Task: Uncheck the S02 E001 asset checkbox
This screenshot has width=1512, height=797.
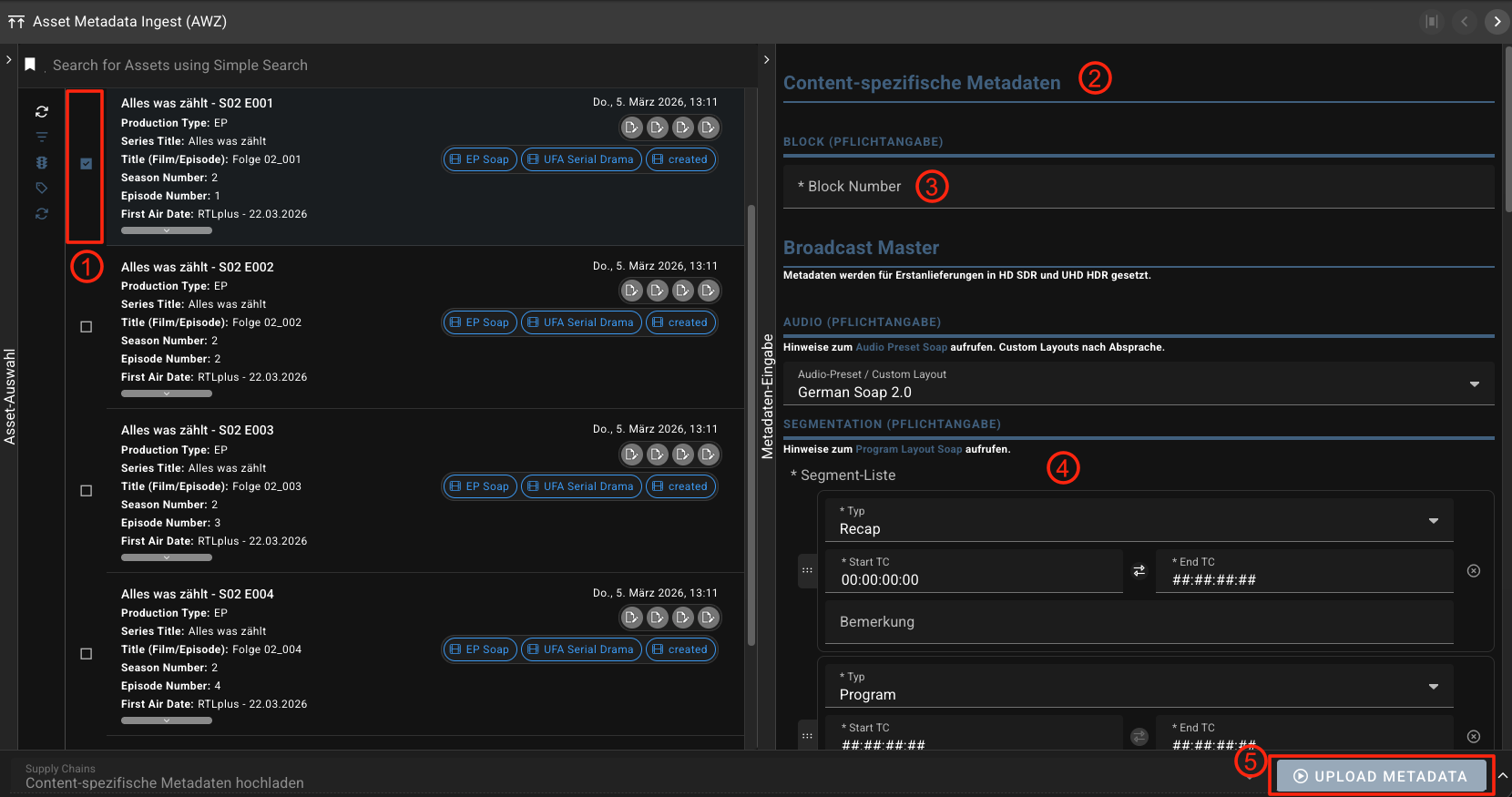Action: 87,164
